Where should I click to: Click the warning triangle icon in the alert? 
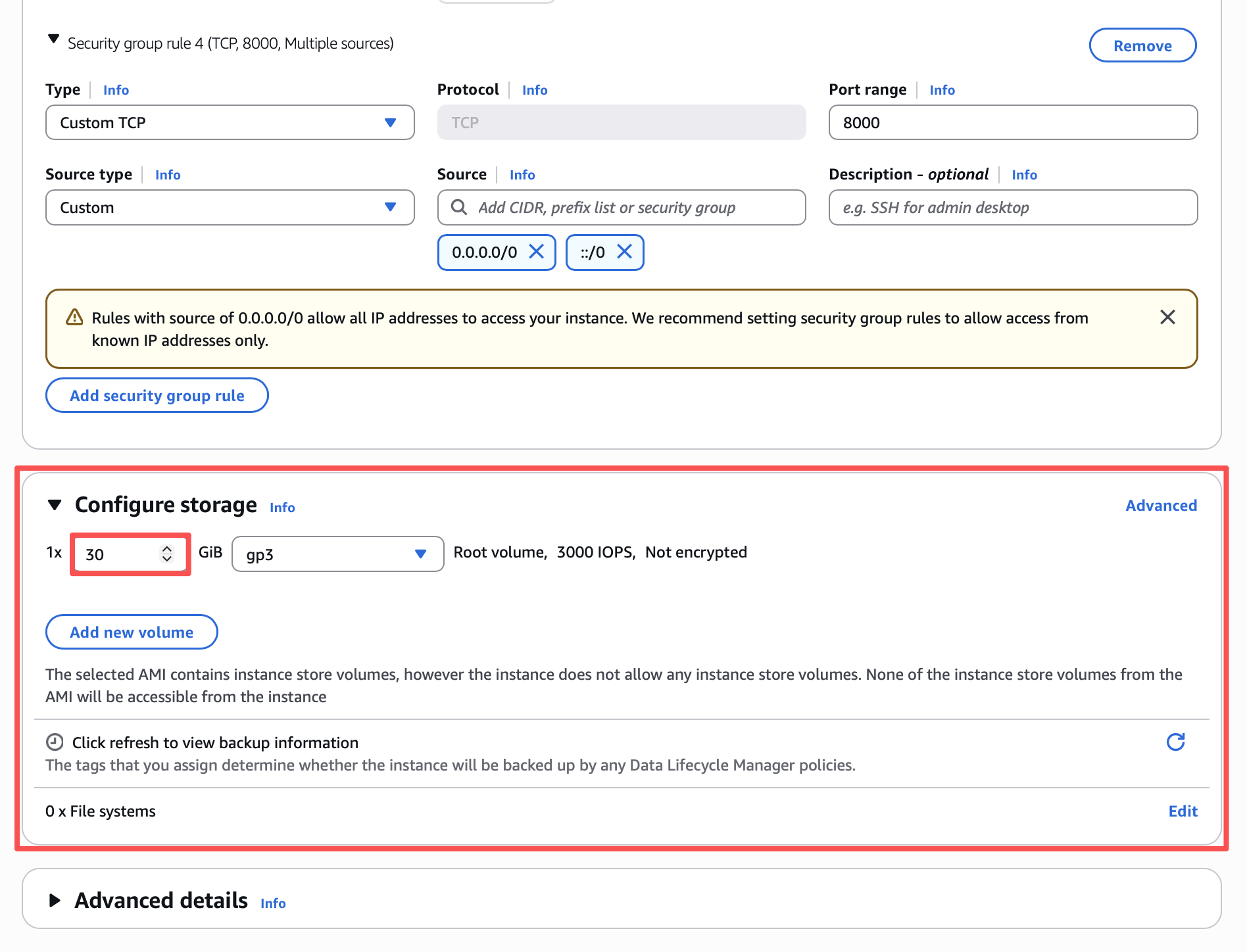click(75, 318)
